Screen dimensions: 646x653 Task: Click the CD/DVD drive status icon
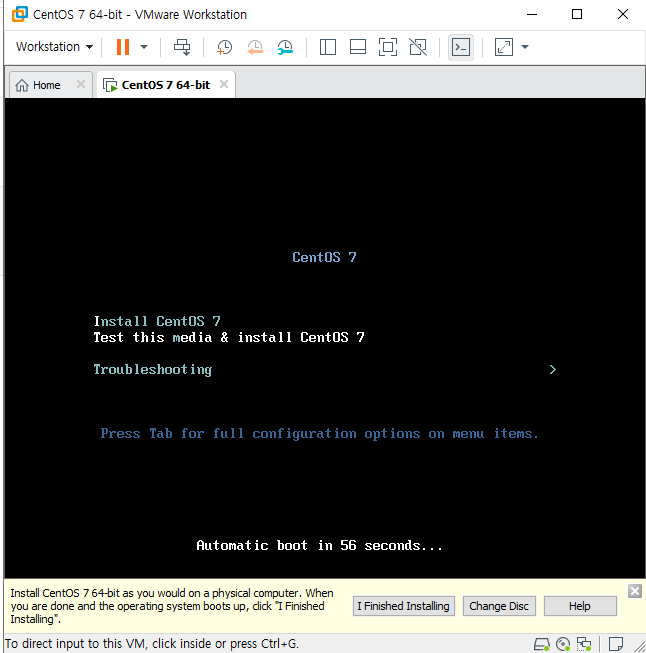563,644
